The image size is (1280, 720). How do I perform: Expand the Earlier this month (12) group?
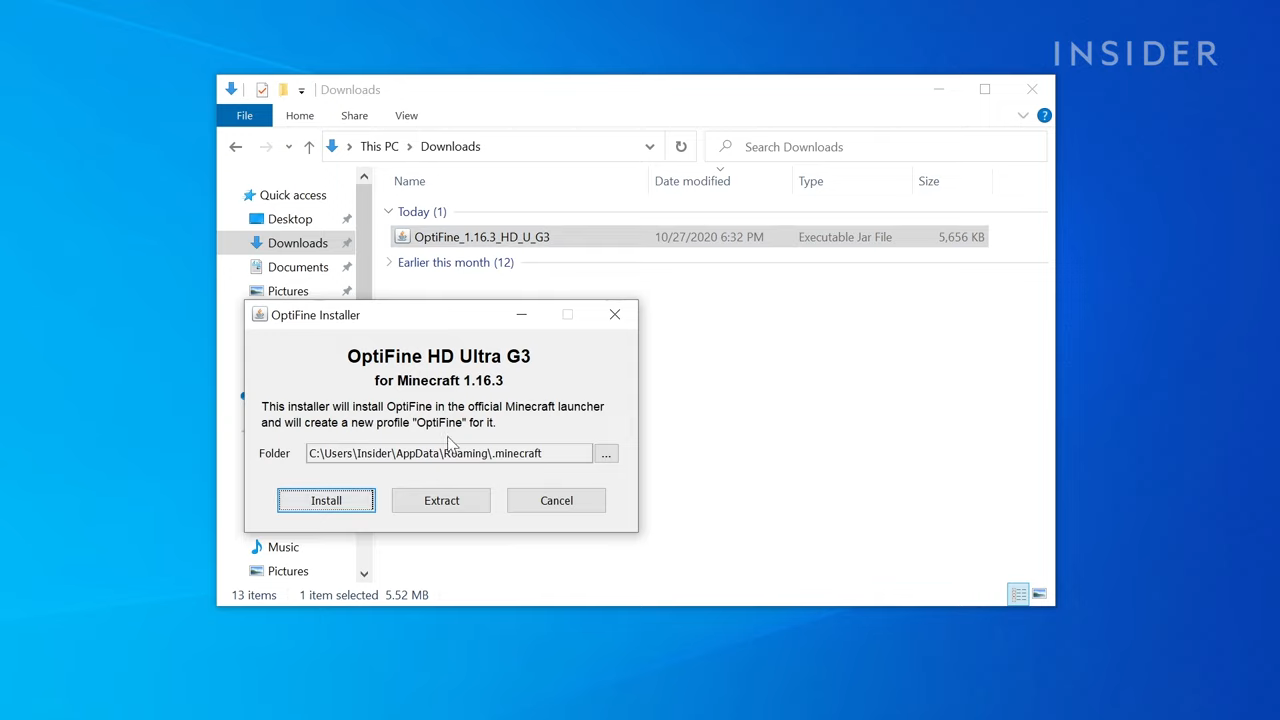(389, 262)
